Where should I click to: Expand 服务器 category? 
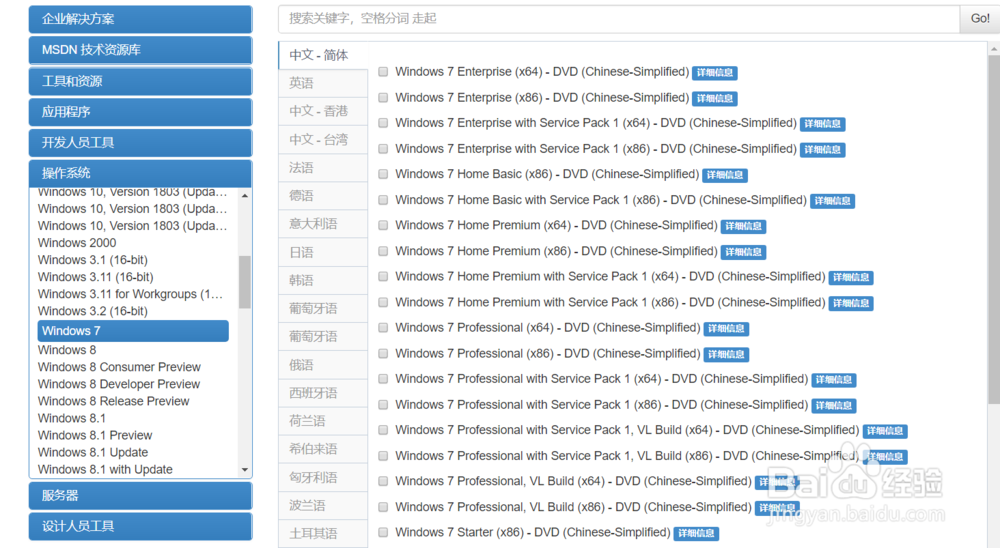(x=140, y=496)
